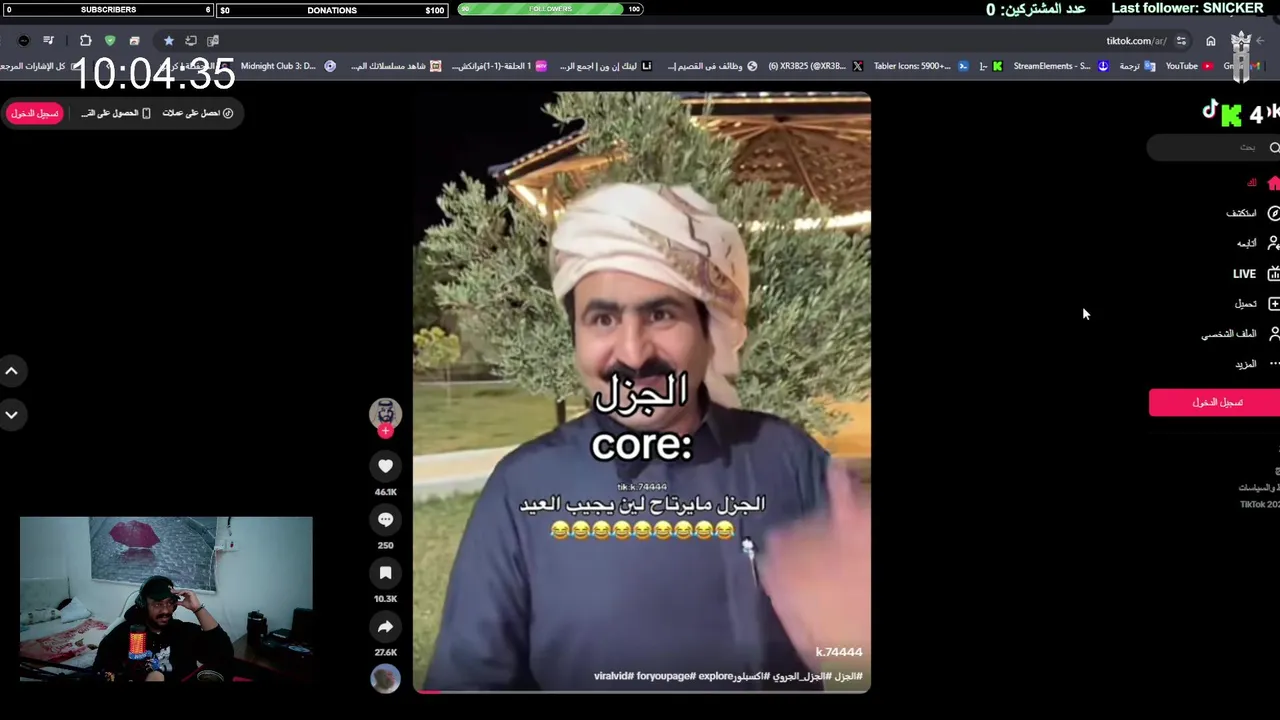The image size is (1280, 720).
Task: Open the Midnight Club 3 bookmark
Action: [x=288, y=66]
